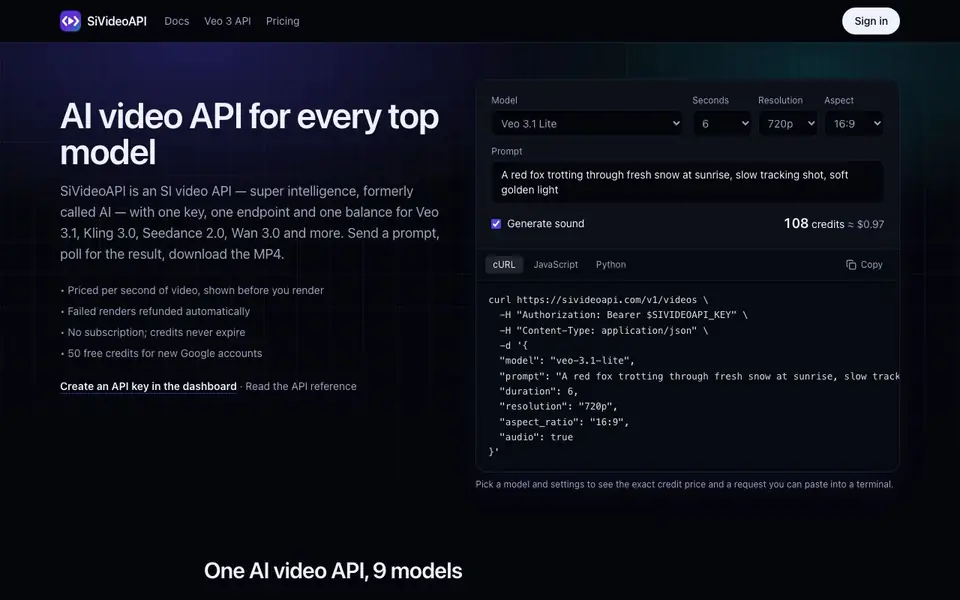Viewport: 960px width, 600px height.
Task: Open Docs in the navigation bar
Action: click(176, 21)
